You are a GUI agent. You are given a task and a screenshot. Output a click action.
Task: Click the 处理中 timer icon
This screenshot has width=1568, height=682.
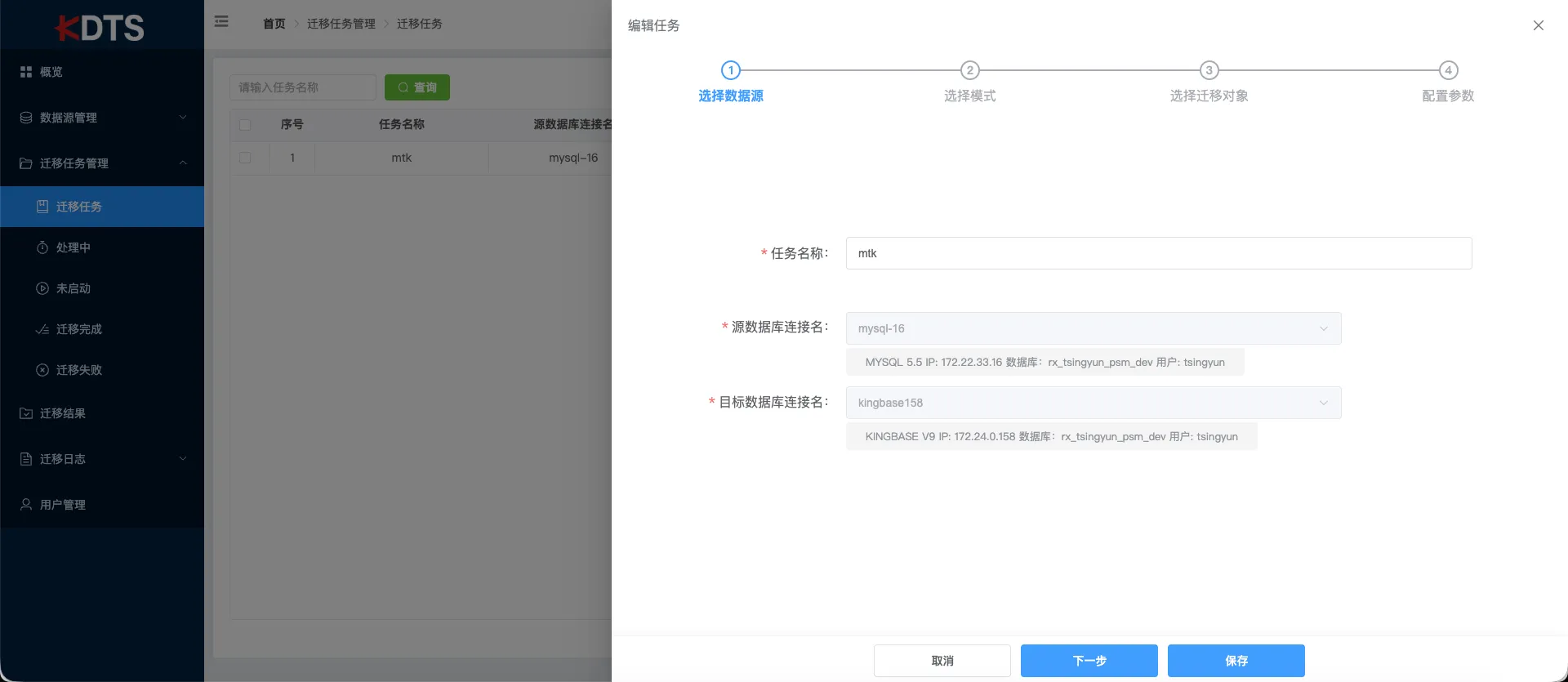(42, 247)
